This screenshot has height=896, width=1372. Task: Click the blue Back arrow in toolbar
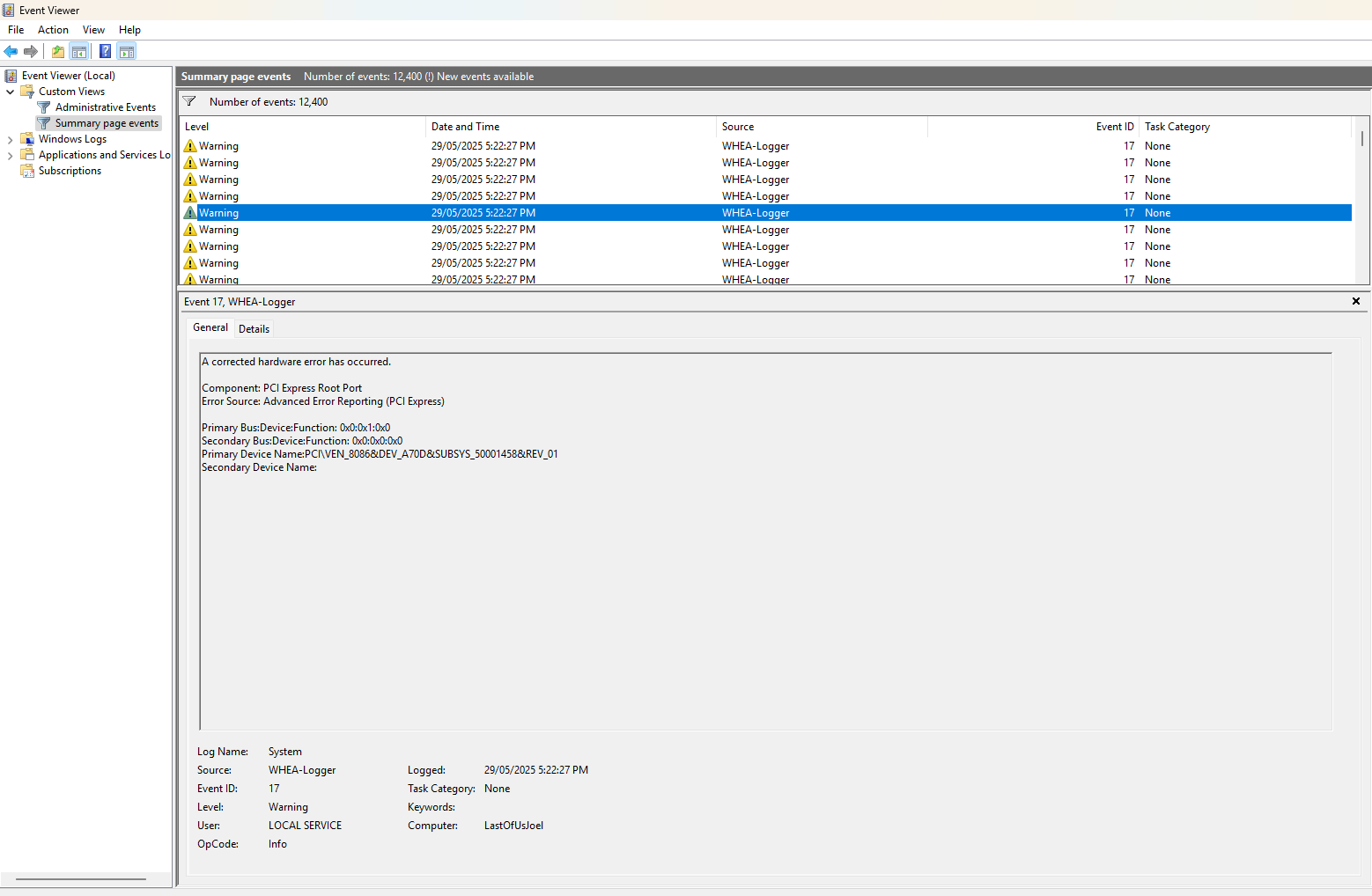11,51
